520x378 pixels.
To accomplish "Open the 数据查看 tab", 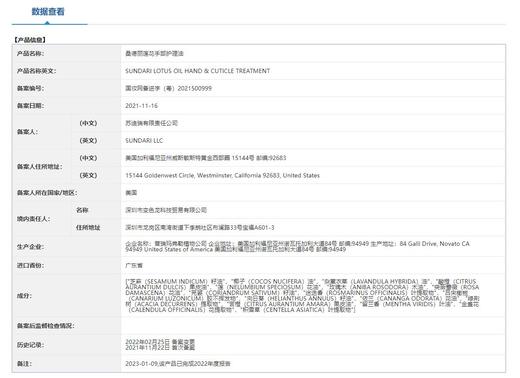I will pos(48,11).
